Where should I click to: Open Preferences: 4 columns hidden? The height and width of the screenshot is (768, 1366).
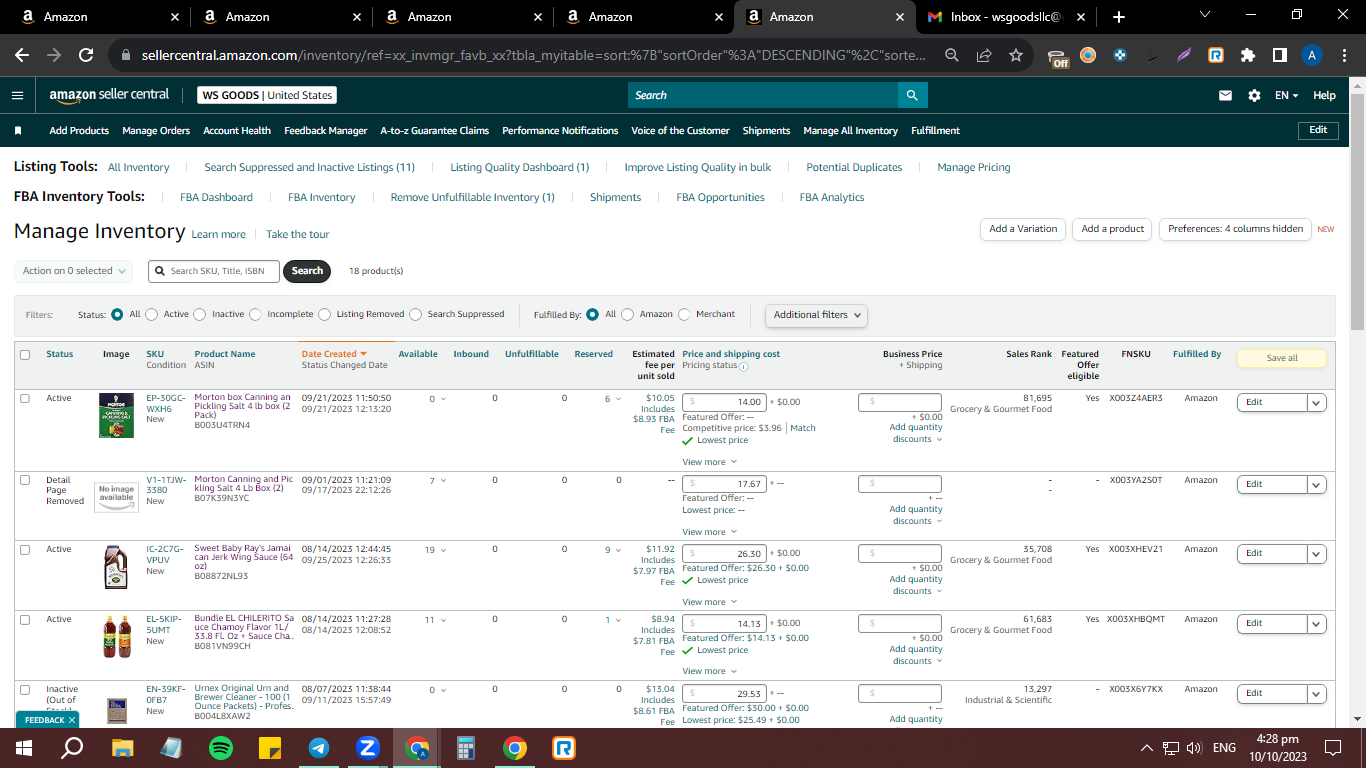point(1235,229)
